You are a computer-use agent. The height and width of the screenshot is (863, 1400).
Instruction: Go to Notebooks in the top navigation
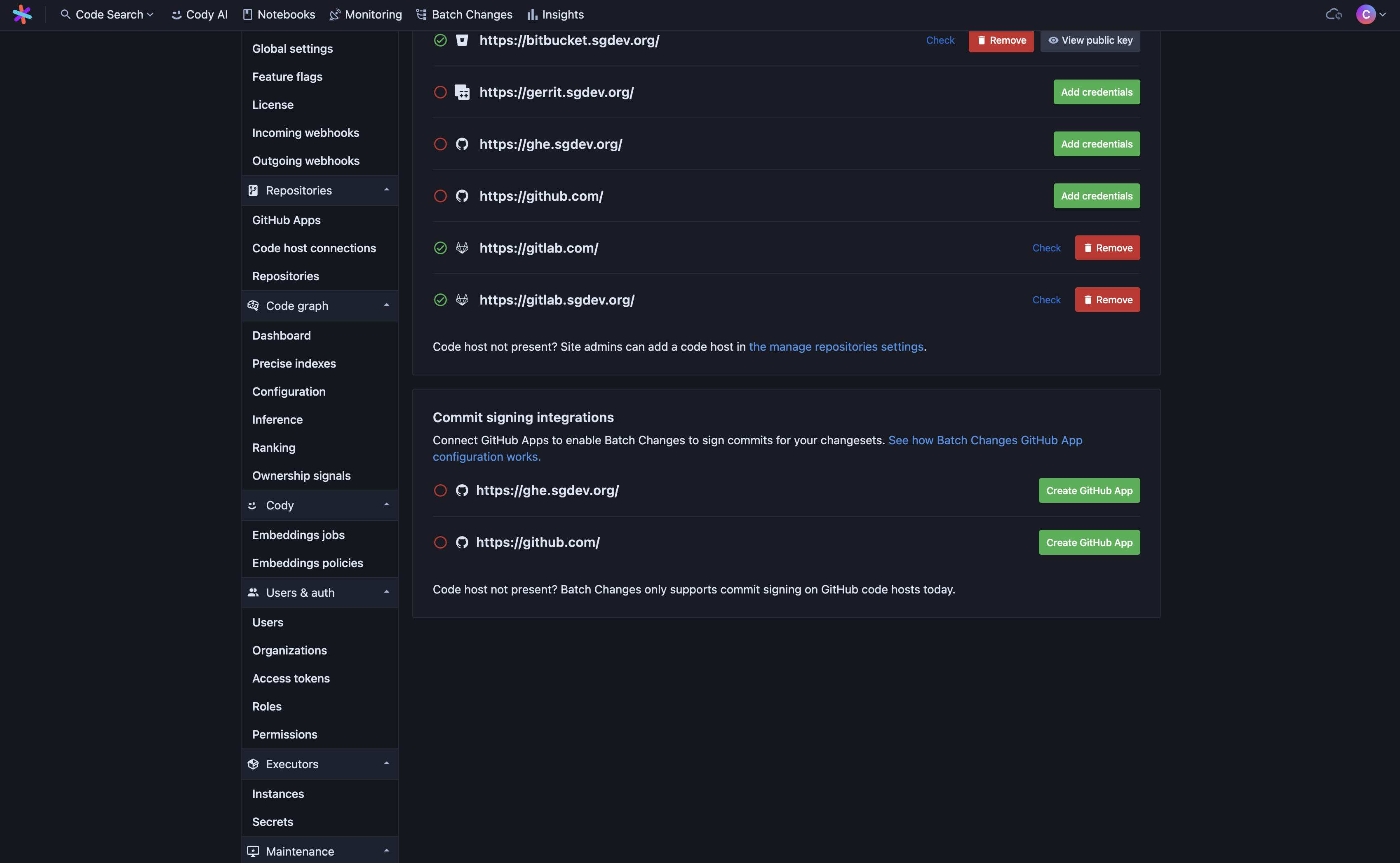(279, 14)
